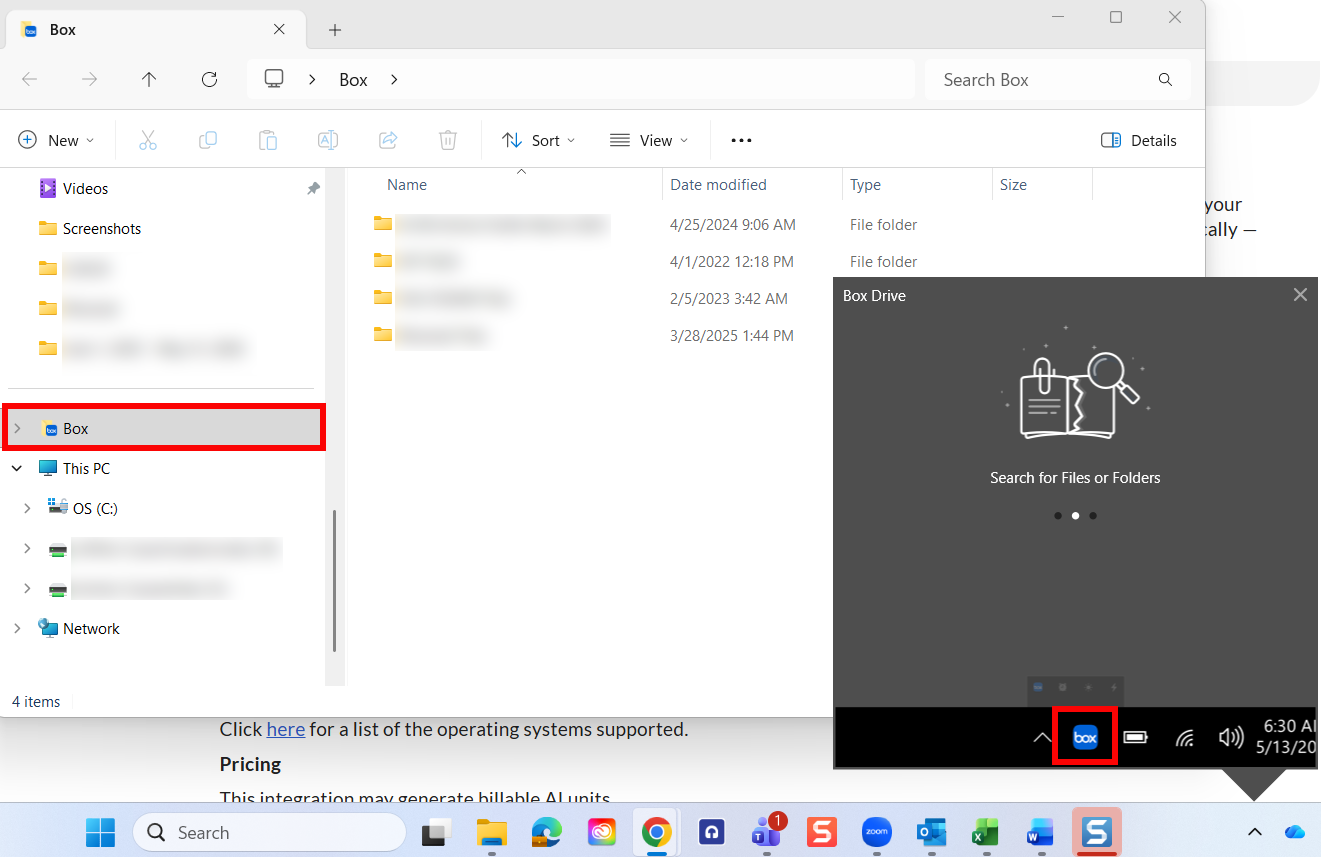
Task: Select the middle carousel dot in Box Drive
Action: (1075, 515)
